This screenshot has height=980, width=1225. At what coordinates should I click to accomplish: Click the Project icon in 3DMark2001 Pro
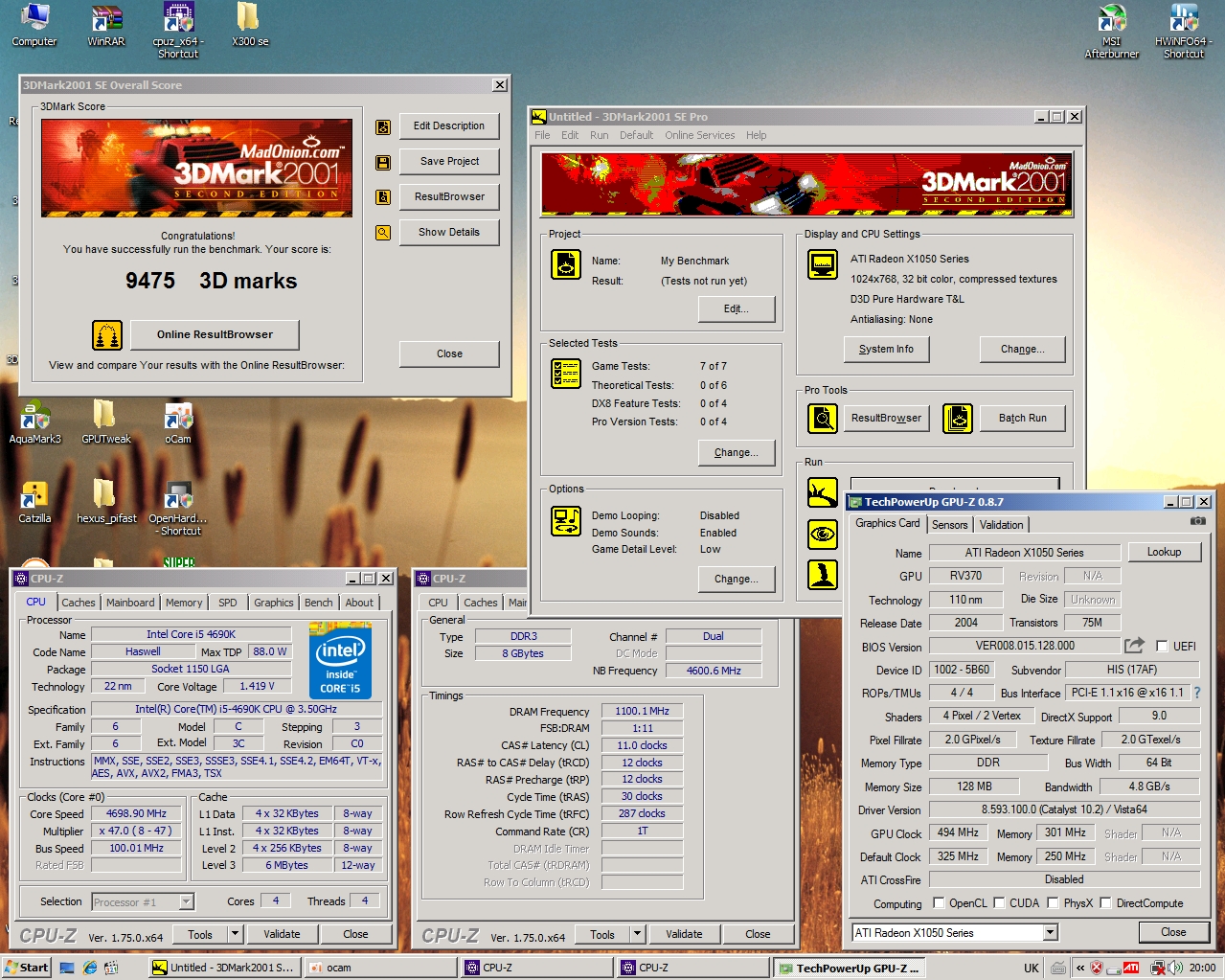point(566,263)
